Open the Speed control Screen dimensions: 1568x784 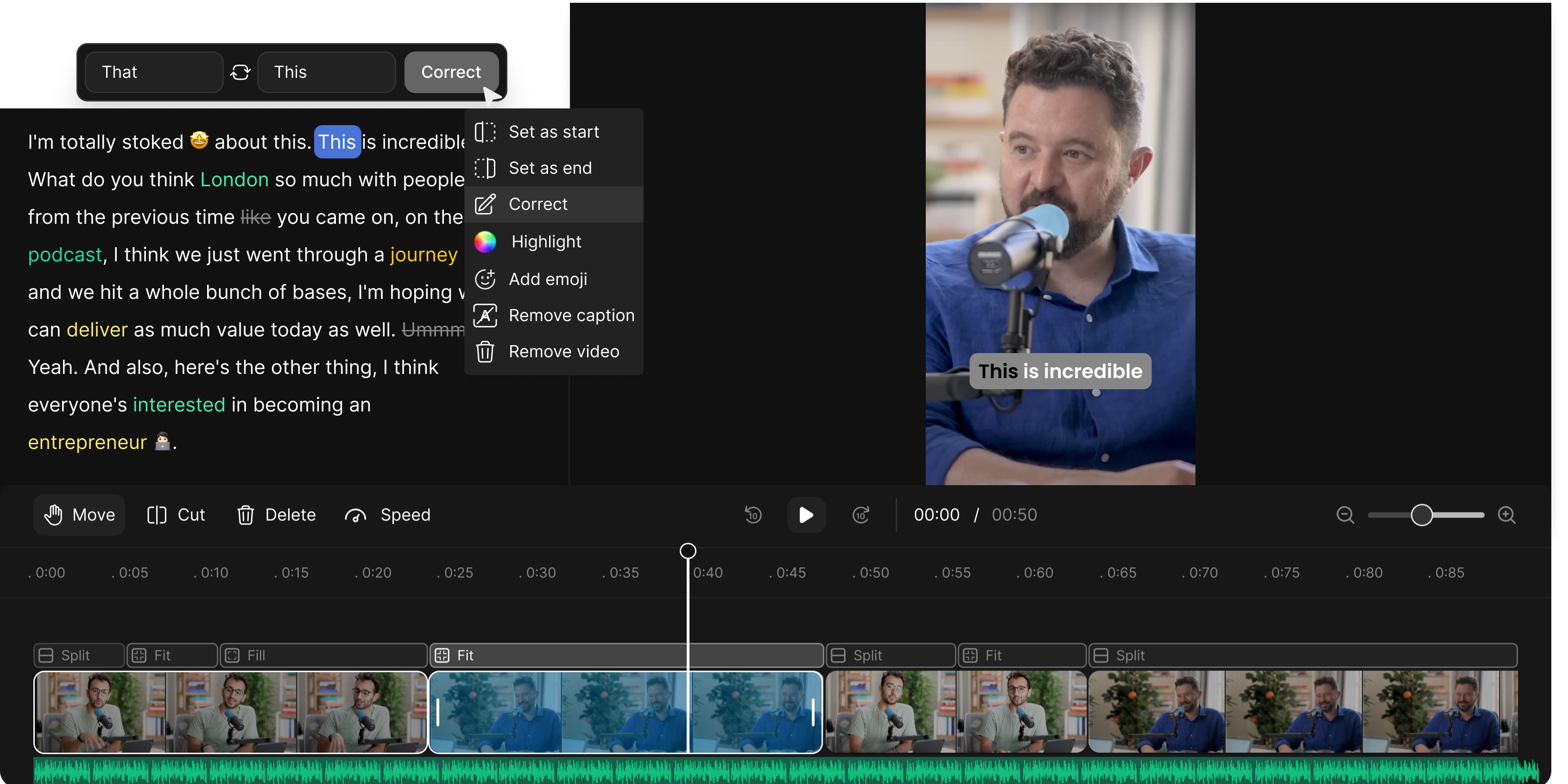coord(388,514)
